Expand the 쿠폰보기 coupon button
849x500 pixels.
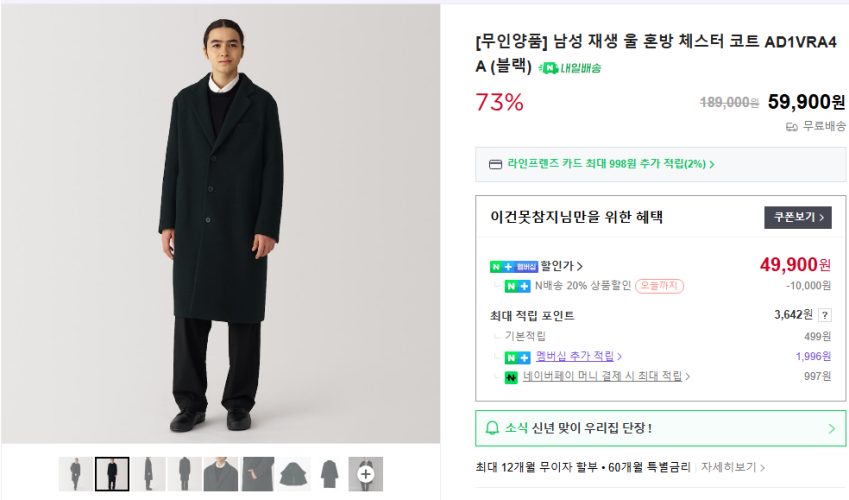click(x=798, y=217)
